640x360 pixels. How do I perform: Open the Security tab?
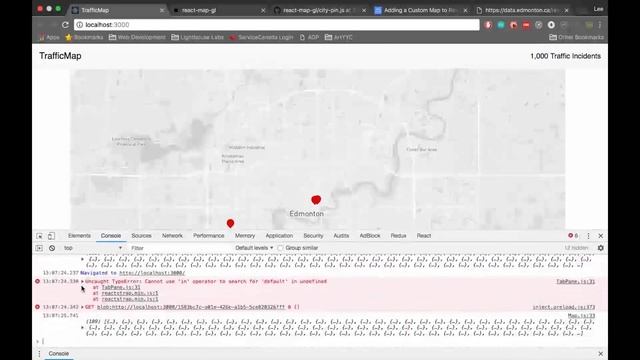pos(313,236)
